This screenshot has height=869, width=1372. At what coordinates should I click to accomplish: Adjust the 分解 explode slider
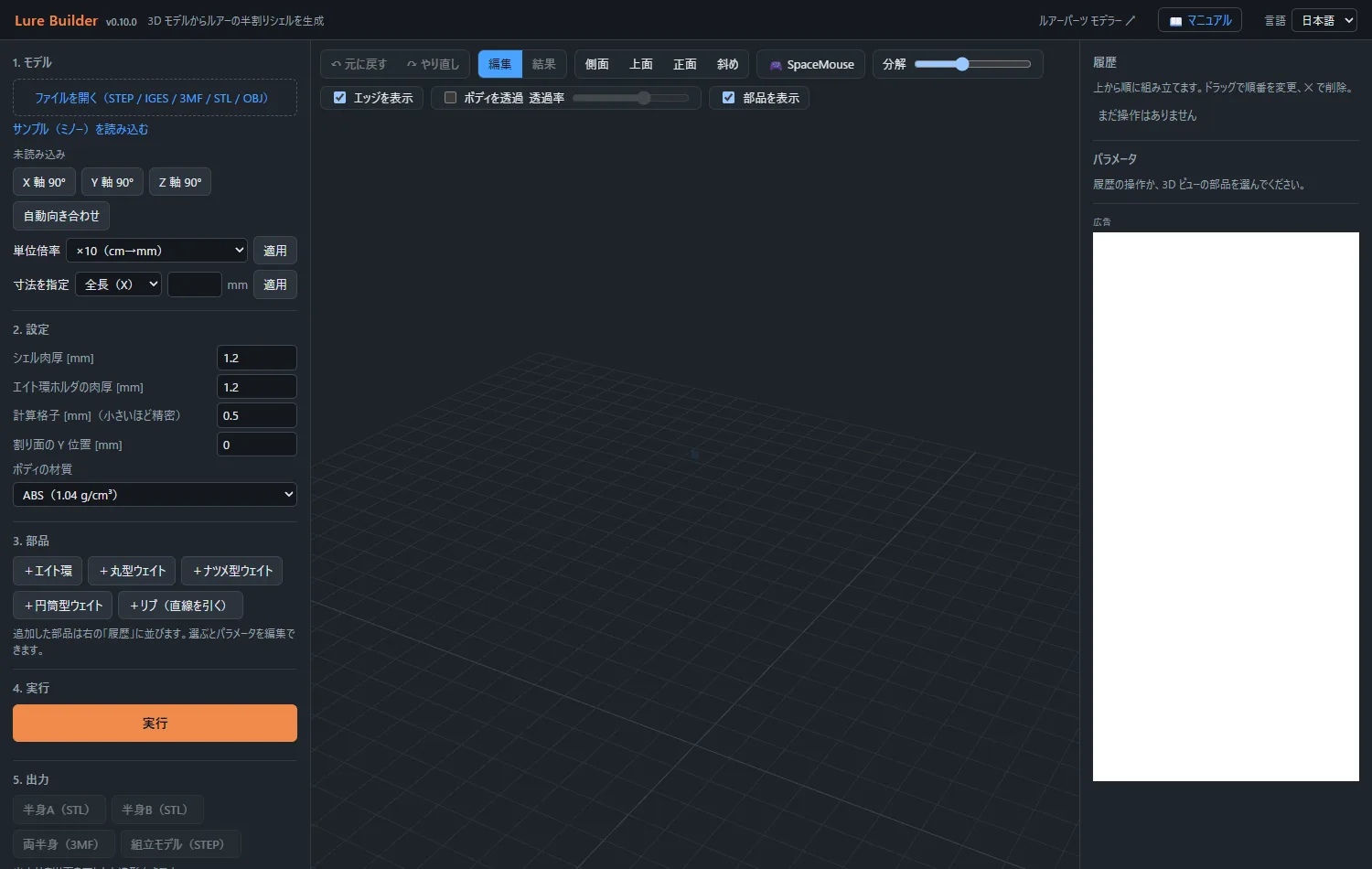click(x=972, y=64)
